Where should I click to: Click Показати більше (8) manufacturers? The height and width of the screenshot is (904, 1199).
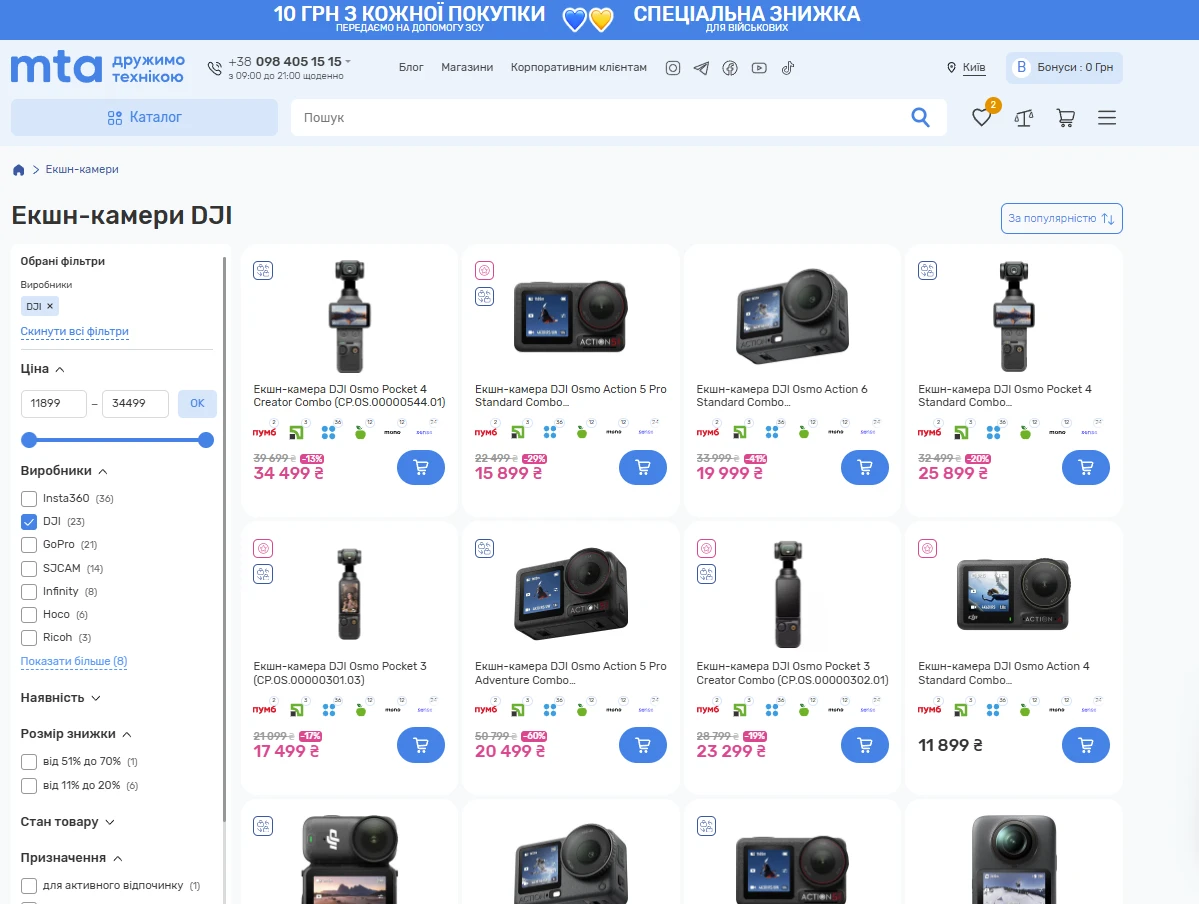tap(73, 662)
